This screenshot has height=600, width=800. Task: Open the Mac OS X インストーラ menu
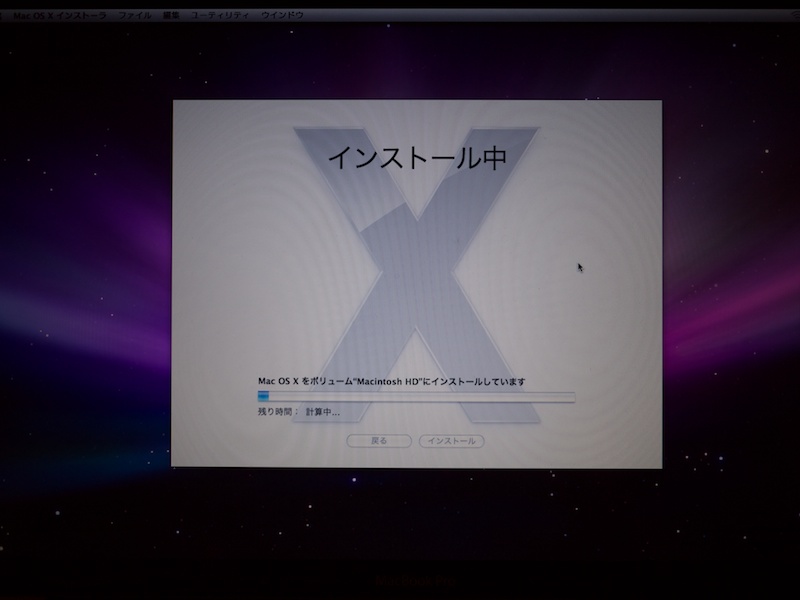pyautogui.click(x=60, y=15)
